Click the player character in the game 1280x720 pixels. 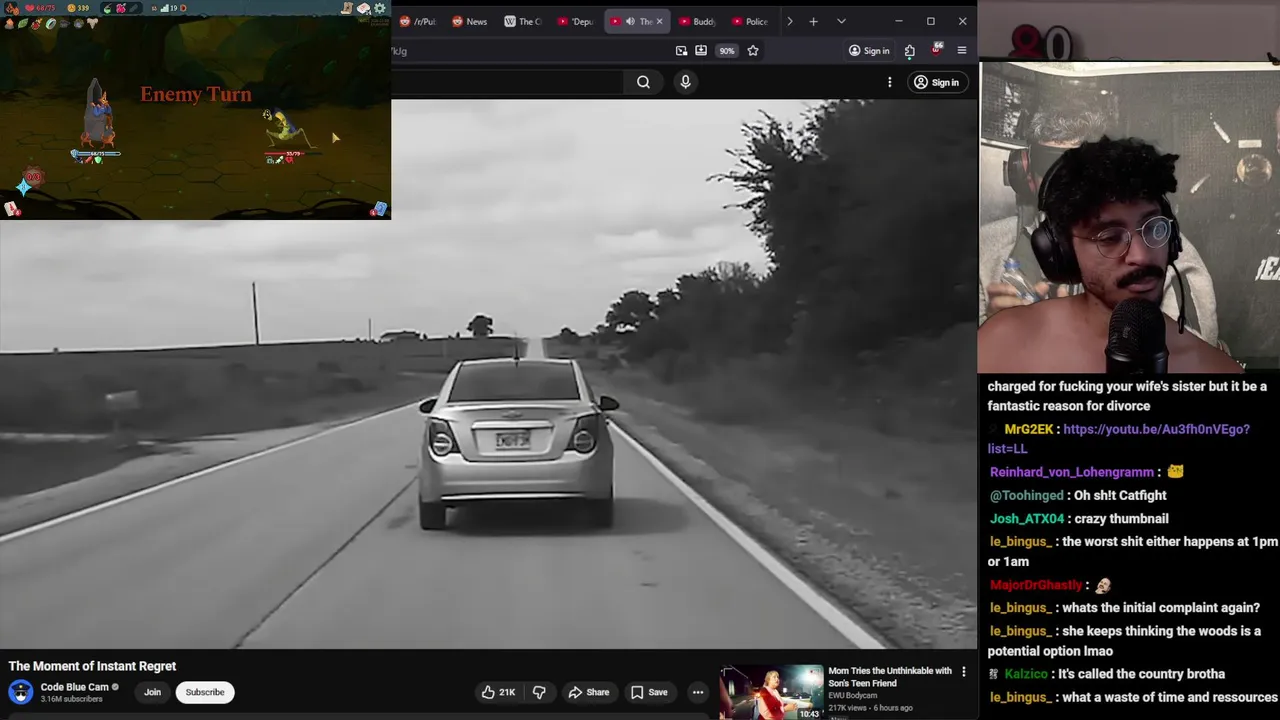pyautogui.click(x=97, y=115)
